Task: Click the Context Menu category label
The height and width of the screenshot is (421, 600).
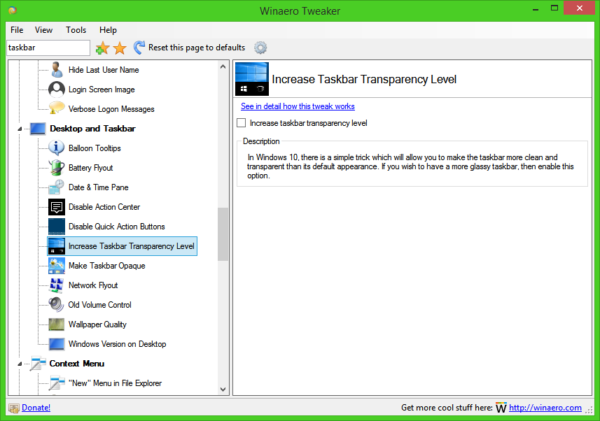Action: [77, 363]
